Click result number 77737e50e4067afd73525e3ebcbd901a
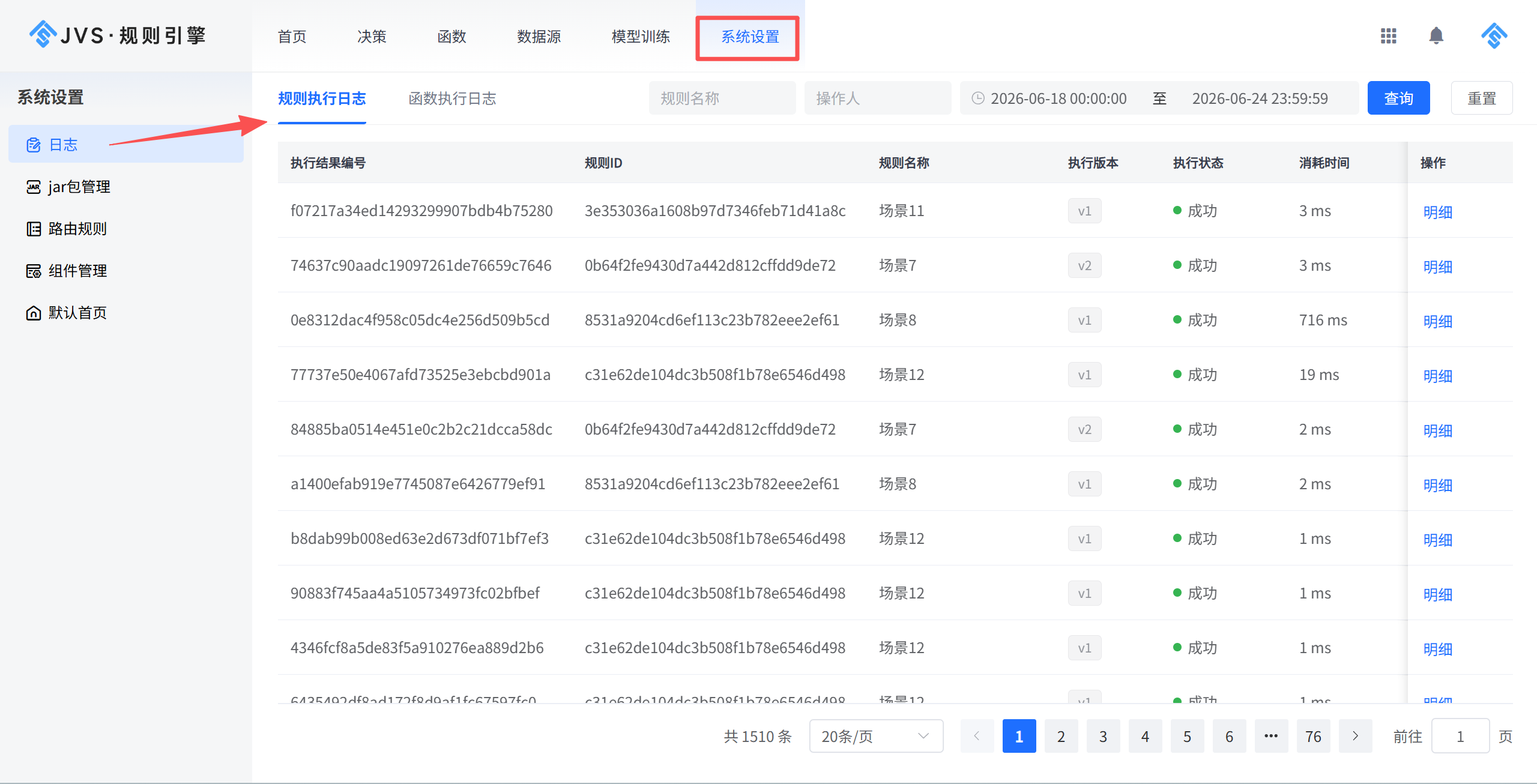Viewport: 1537px width, 784px height. coord(420,375)
